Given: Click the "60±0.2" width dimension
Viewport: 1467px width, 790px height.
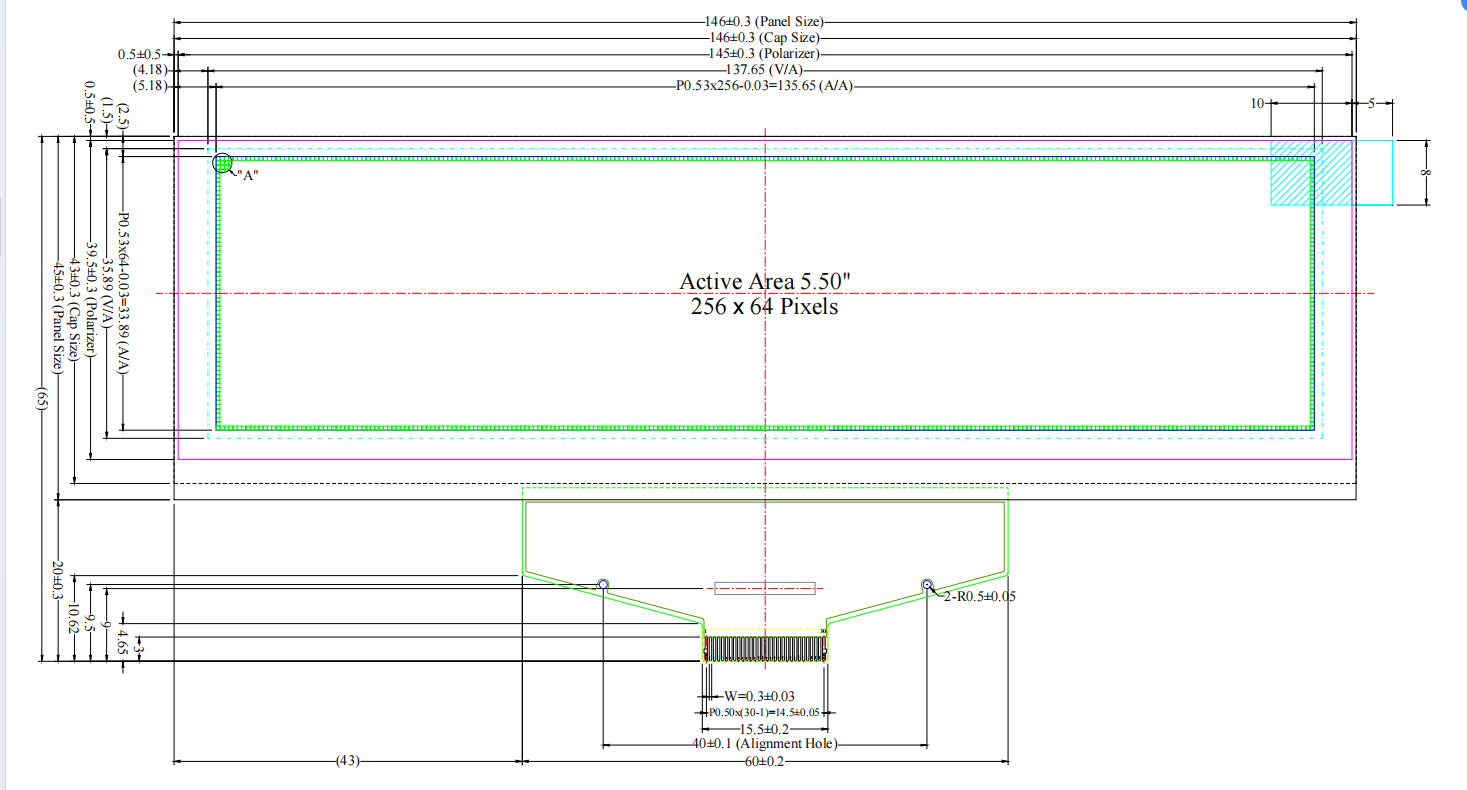Looking at the screenshot, I should (x=765, y=762).
